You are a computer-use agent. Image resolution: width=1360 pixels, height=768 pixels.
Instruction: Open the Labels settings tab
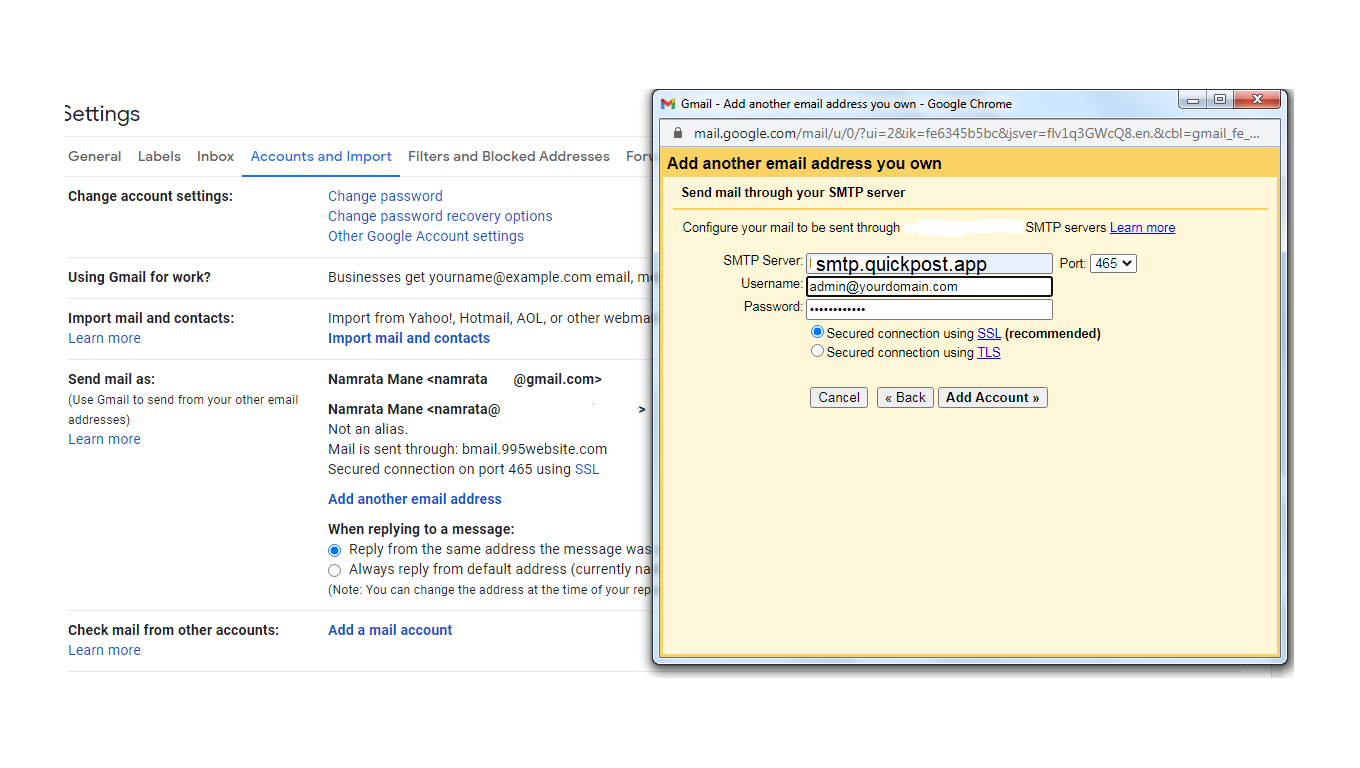(159, 156)
